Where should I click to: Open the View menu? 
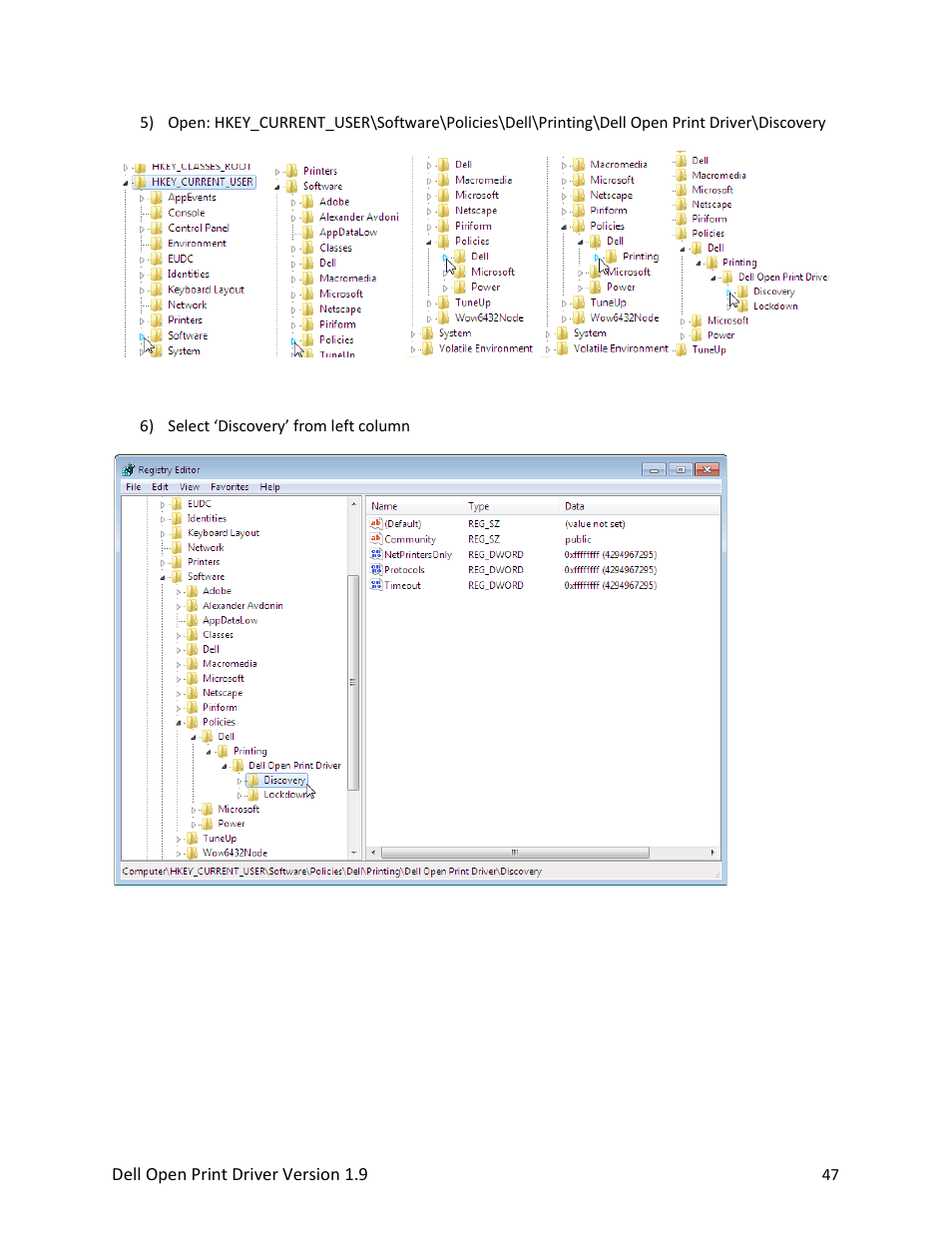[x=190, y=487]
